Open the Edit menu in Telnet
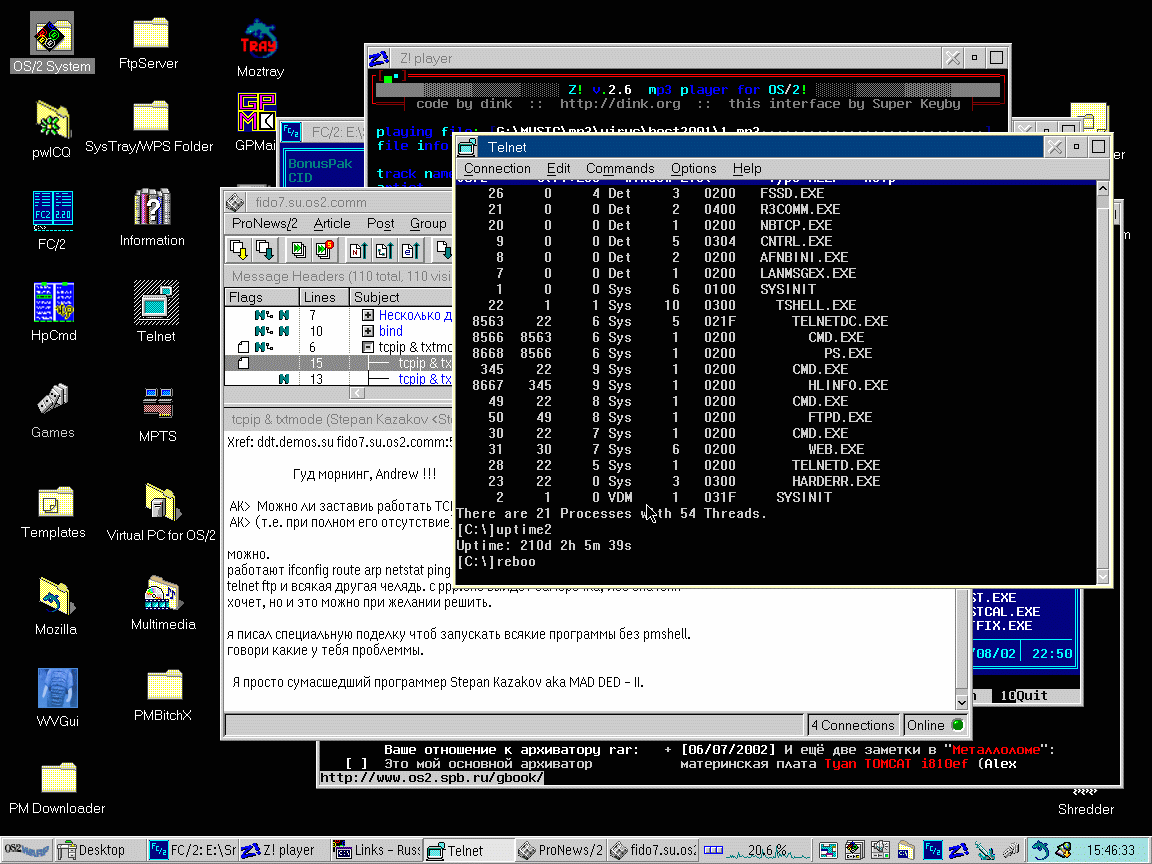This screenshot has width=1152, height=864. (558, 169)
